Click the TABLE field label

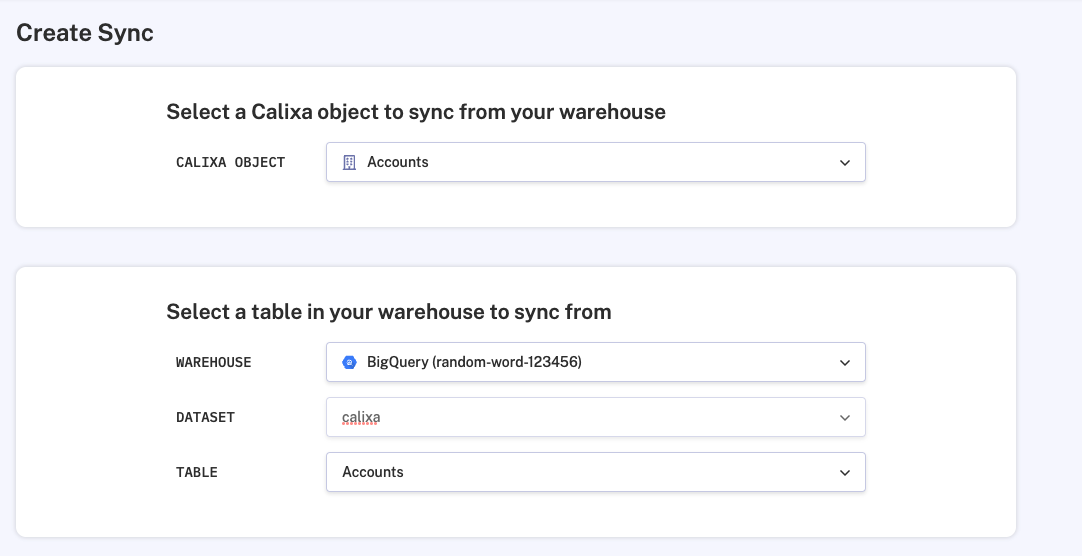point(197,472)
